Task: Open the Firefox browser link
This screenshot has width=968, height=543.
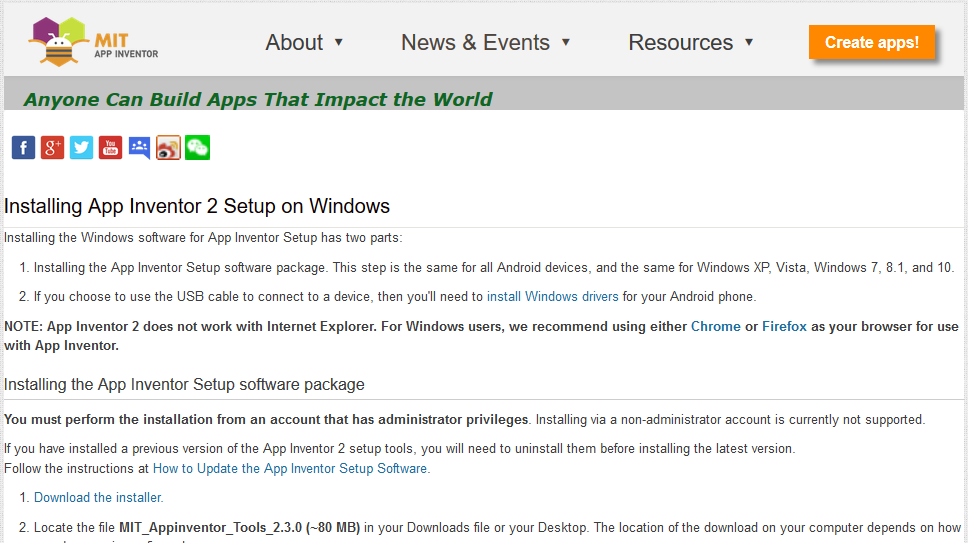Action: coord(784,327)
